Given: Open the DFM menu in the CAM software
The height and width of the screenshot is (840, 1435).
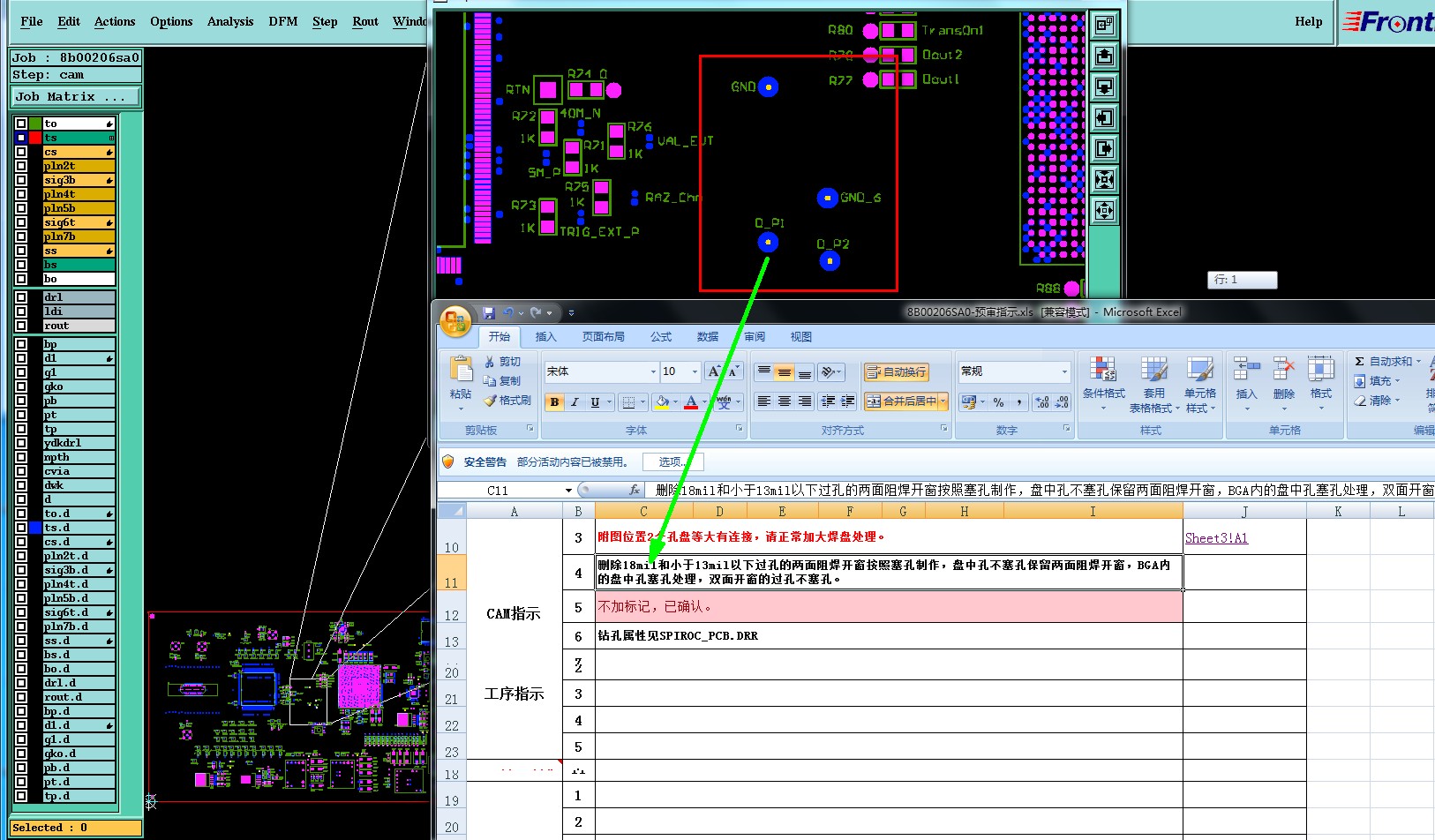Looking at the screenshot, I should 283,21.
